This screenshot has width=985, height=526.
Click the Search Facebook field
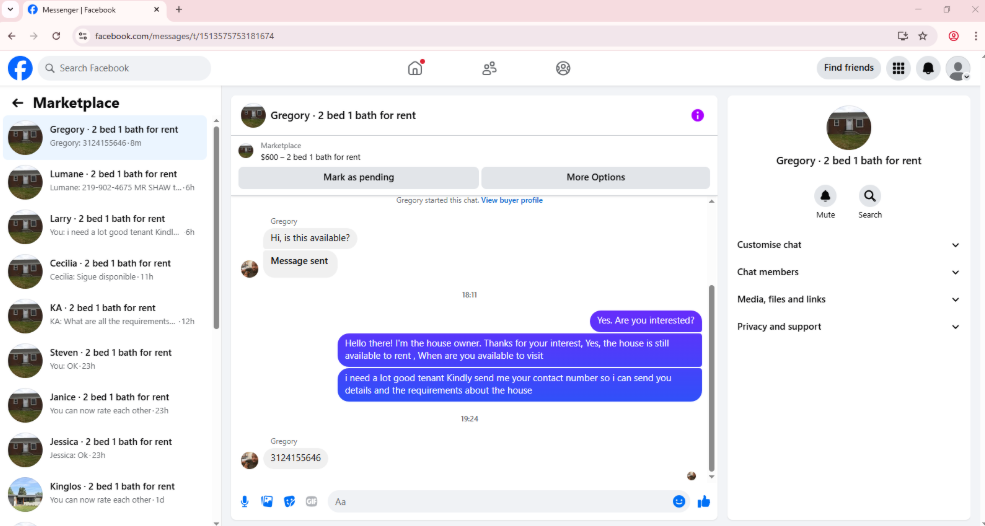pyautogui.click(x=124, y=68)
